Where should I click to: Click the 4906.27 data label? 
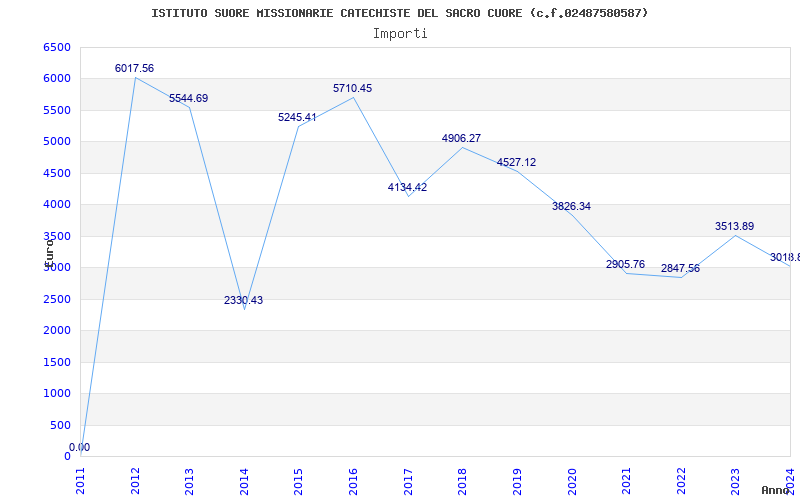tap(461, 138)
